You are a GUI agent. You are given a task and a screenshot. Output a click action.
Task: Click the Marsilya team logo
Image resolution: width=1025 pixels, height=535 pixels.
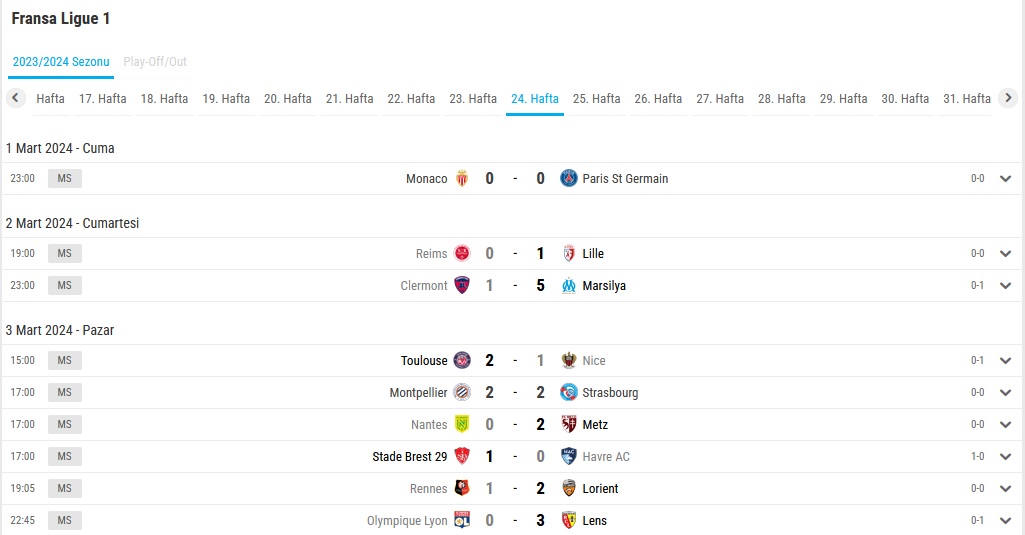(569, 286)
